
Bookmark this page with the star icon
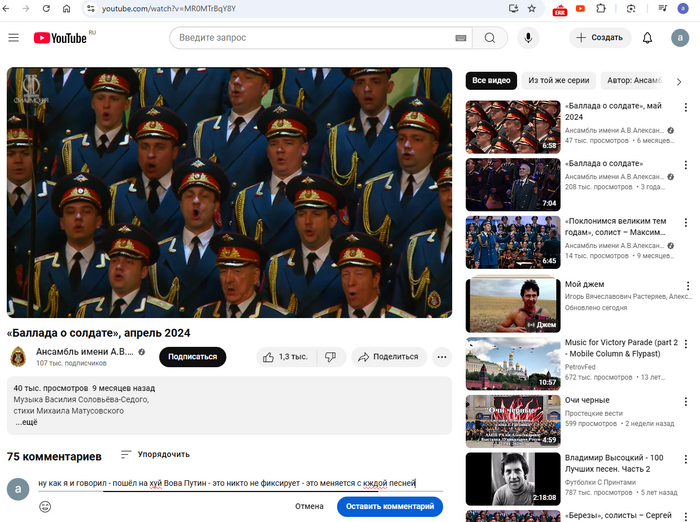(x=532, y=8)
